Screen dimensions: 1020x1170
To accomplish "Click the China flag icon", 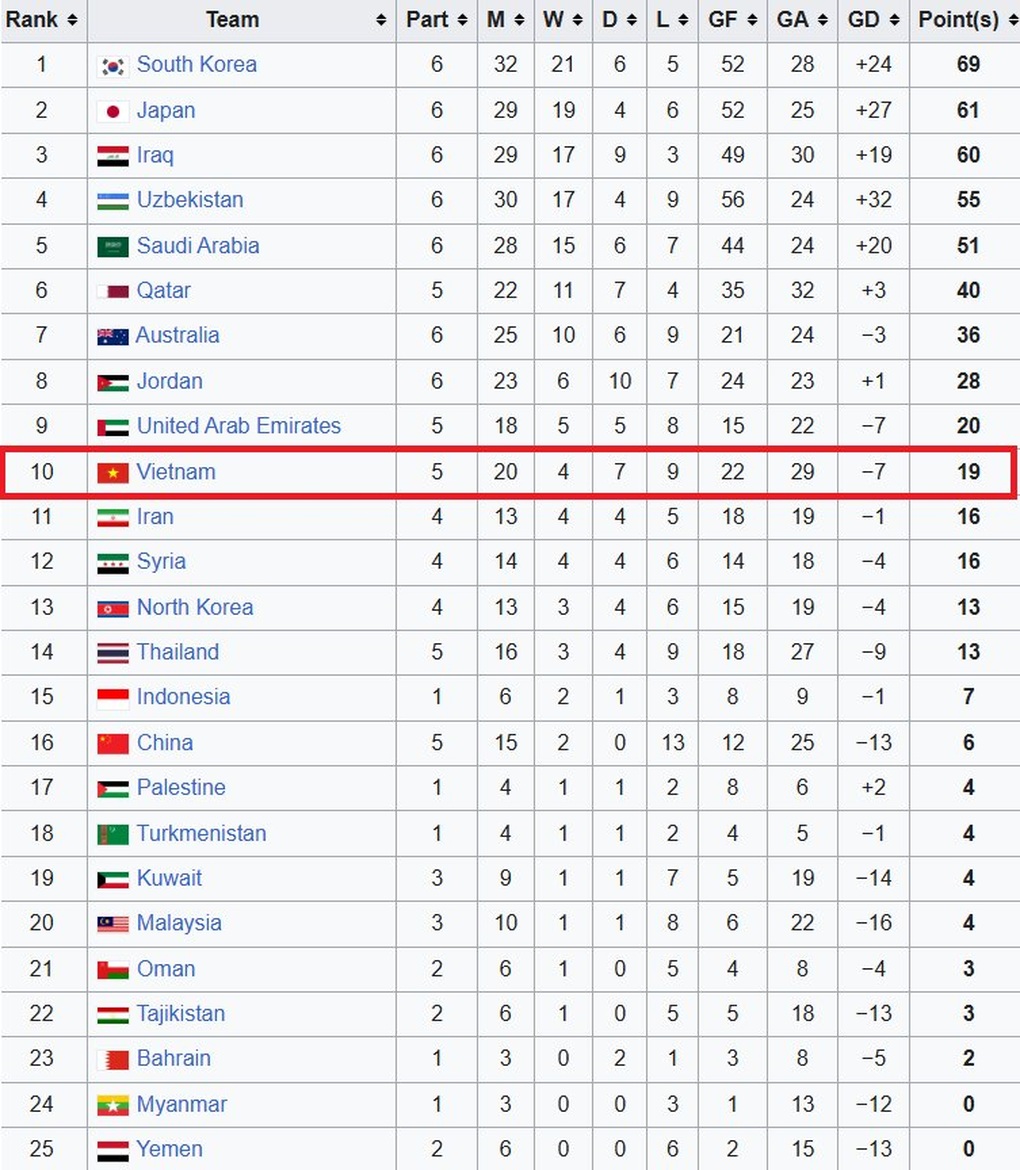I will (x=113, y=743).
